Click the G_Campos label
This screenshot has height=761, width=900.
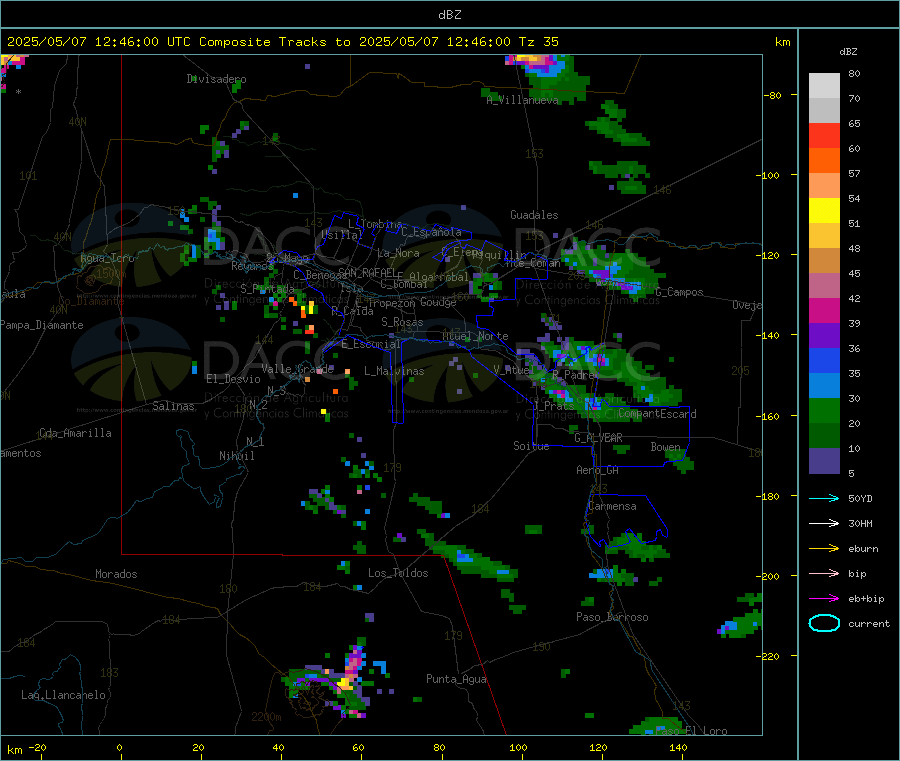(679, 292)
